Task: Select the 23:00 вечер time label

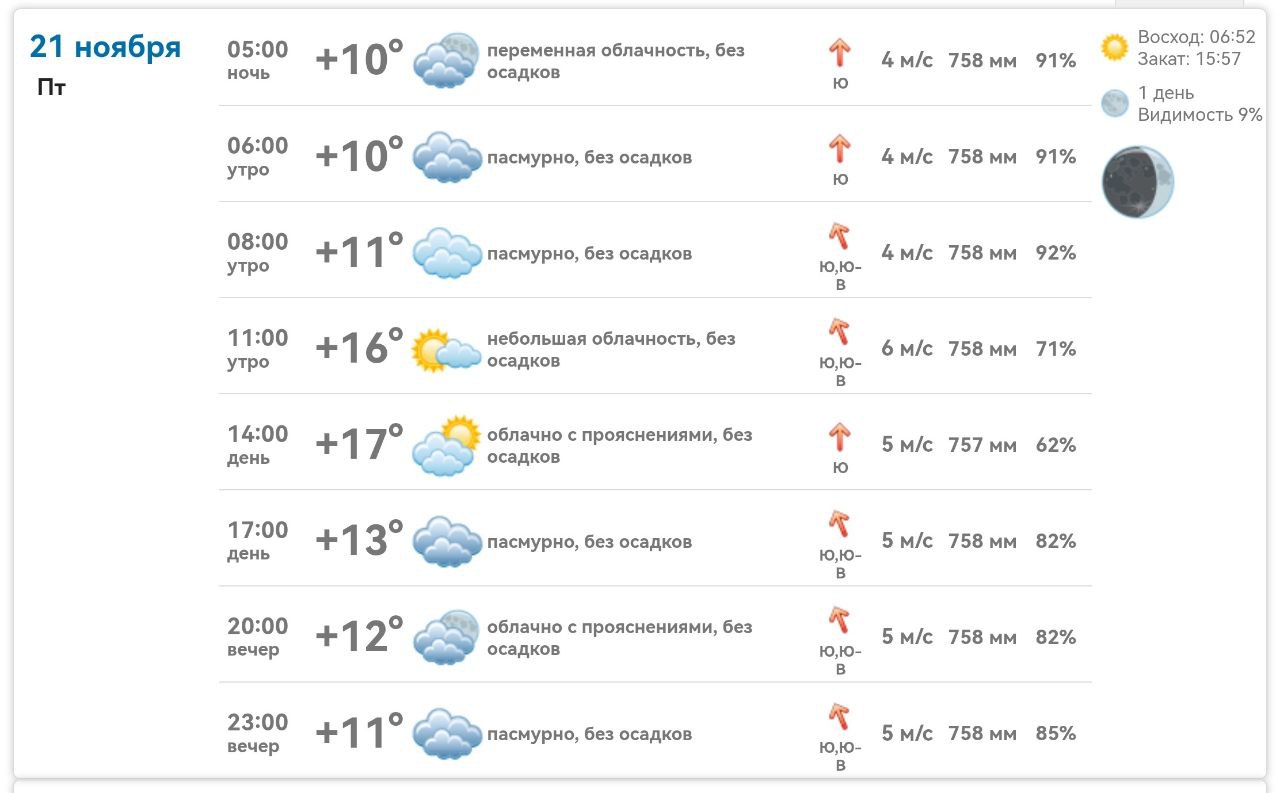Action: click(x=257, y=733)
